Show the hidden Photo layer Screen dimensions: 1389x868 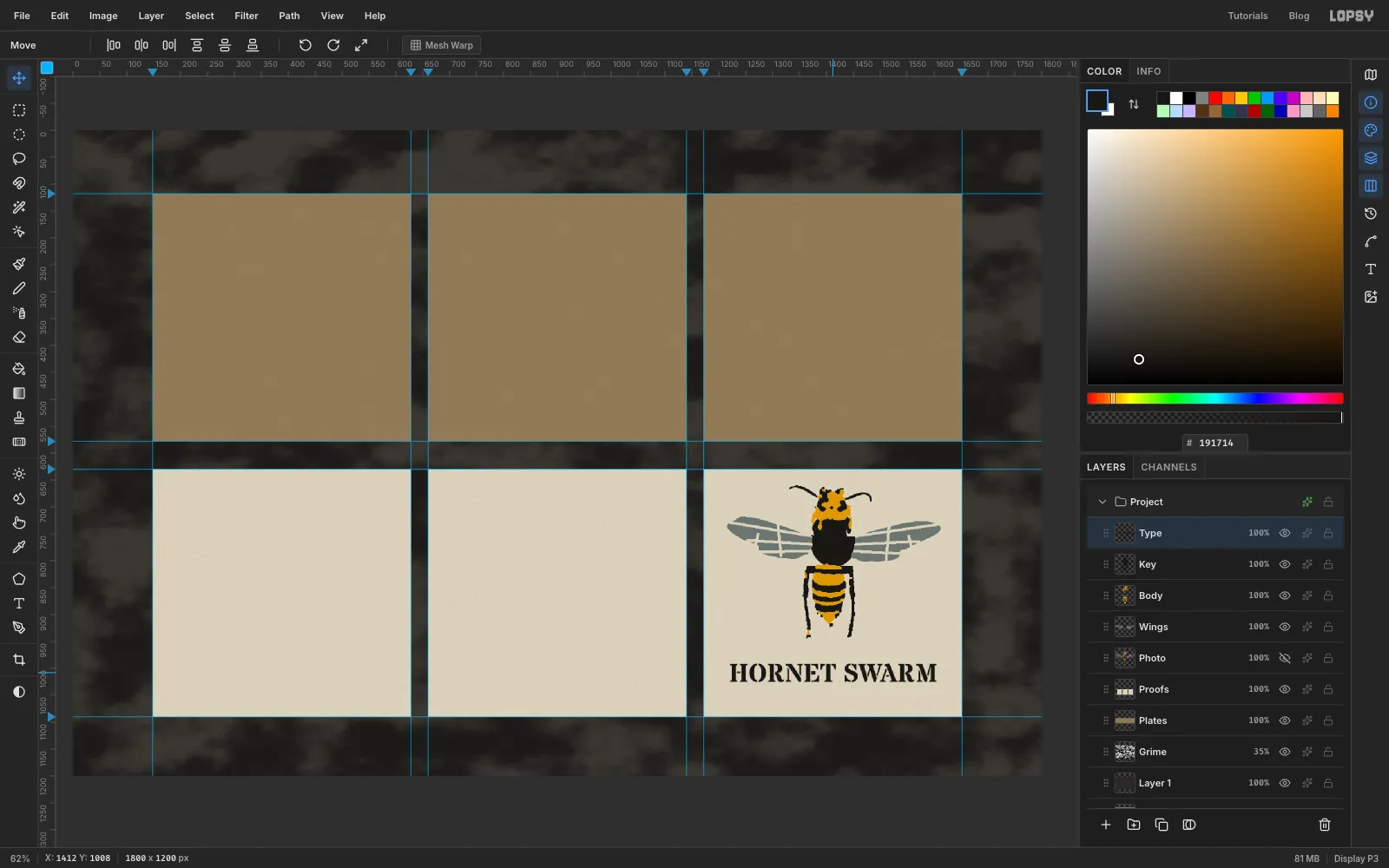point(1285,658)
